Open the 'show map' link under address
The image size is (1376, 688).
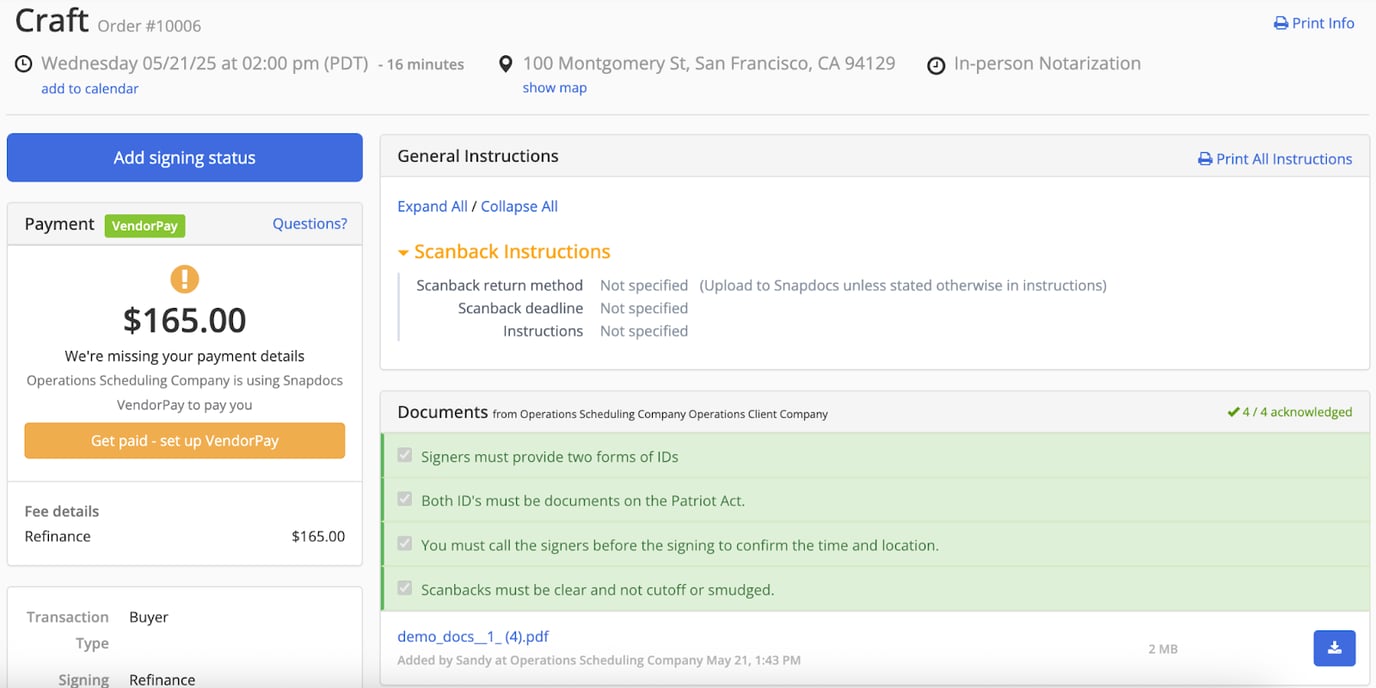(x=554, y=88)
